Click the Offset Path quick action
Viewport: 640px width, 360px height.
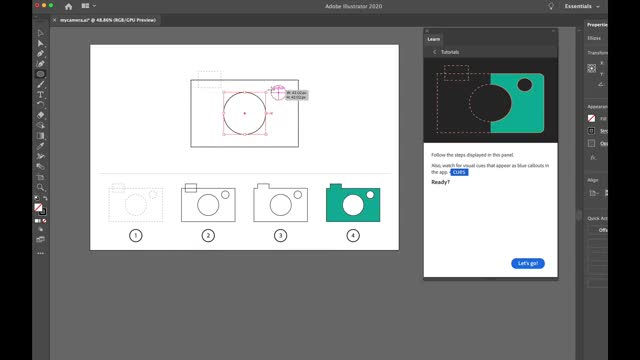tap(602, 230)
